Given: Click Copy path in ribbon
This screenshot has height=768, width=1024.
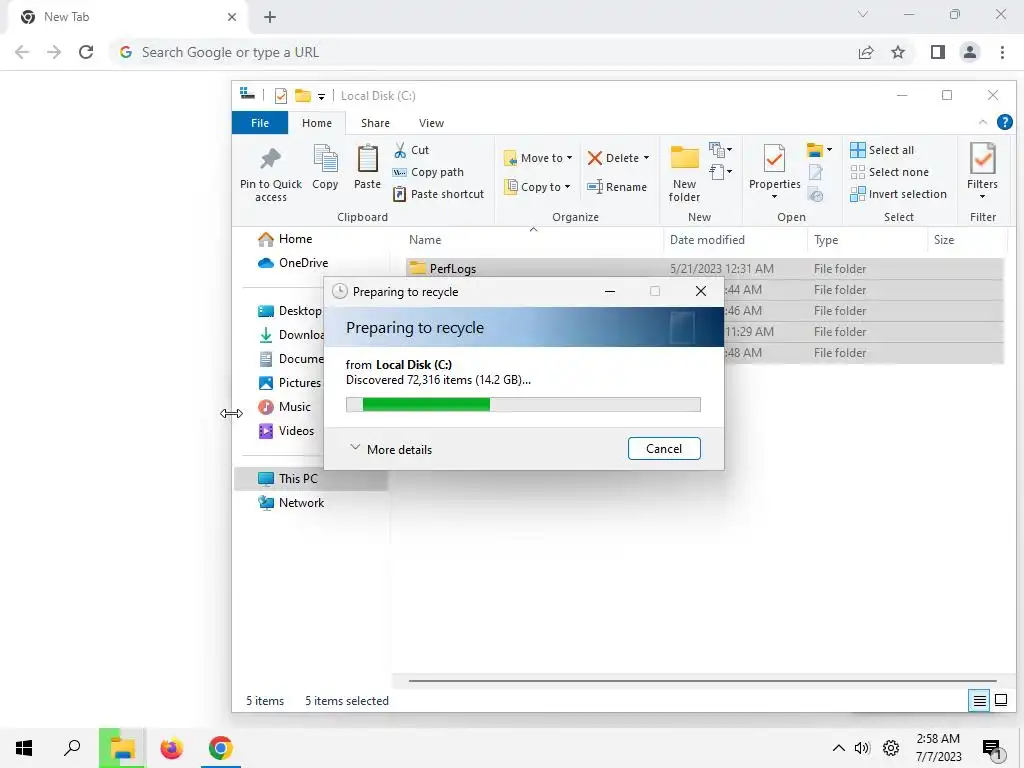Looking at the screenshot, I should pos(428,172).
